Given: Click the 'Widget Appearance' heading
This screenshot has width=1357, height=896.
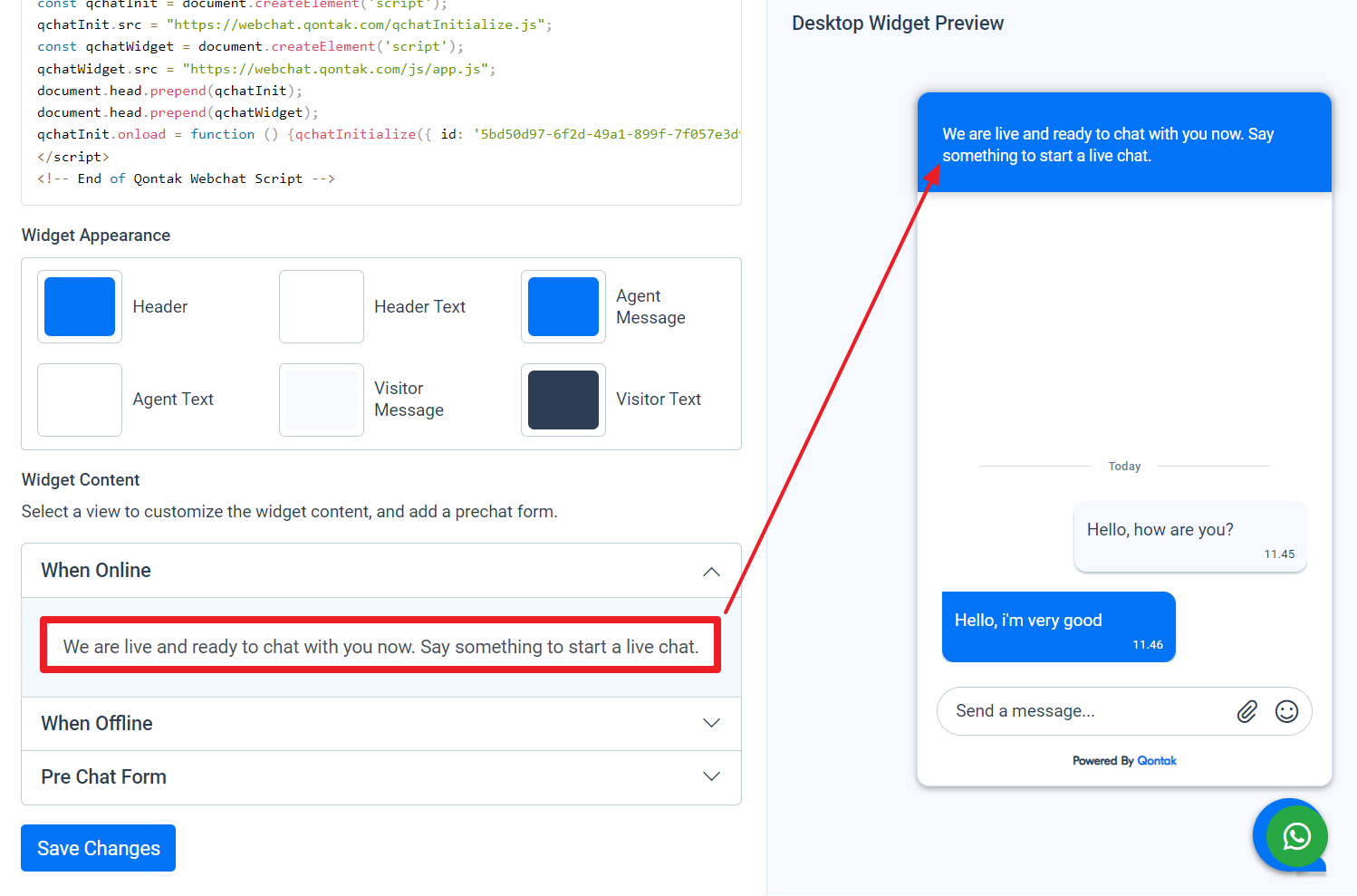Looking at the screenshot, I should pos(96,236).
